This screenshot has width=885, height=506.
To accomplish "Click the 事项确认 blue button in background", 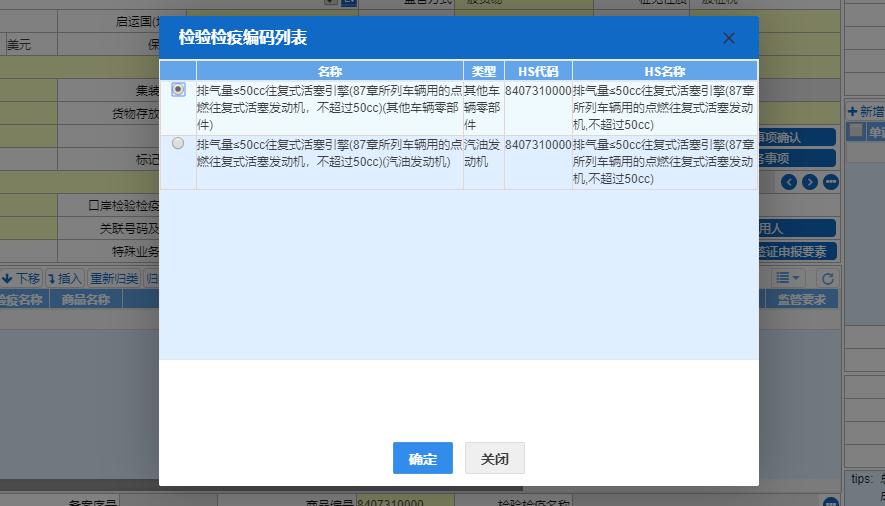I will [797, 137].
